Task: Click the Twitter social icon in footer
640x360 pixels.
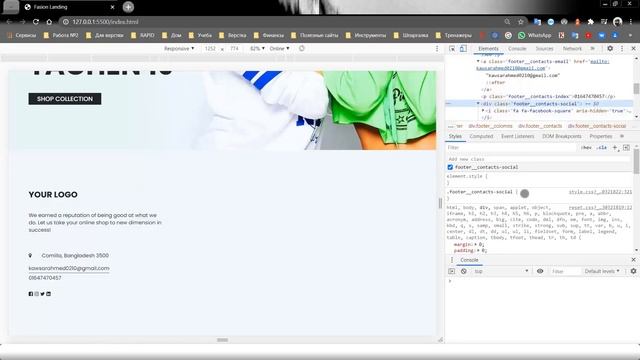Action: tap(42, 294)
